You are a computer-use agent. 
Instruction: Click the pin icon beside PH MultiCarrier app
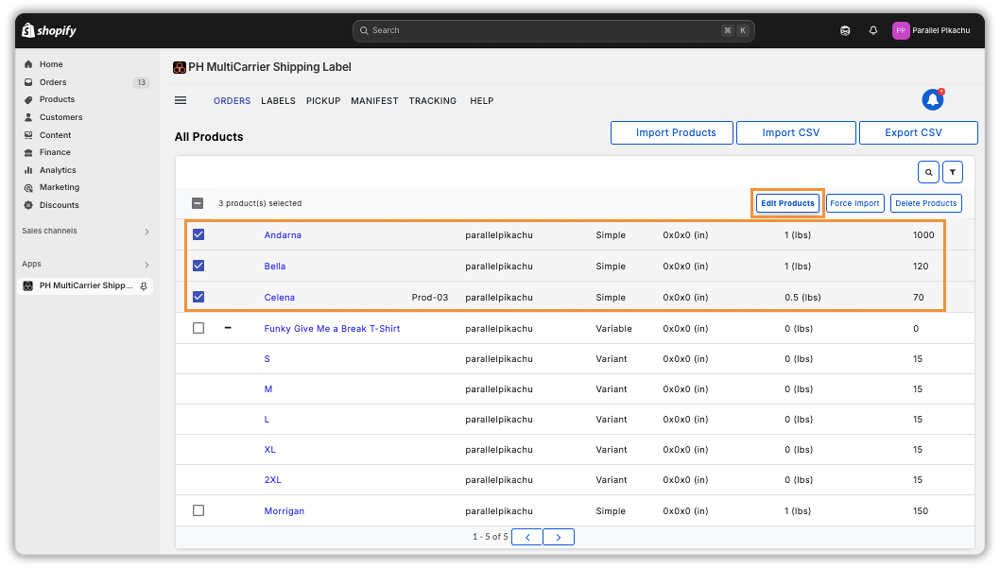coord(143,286)
